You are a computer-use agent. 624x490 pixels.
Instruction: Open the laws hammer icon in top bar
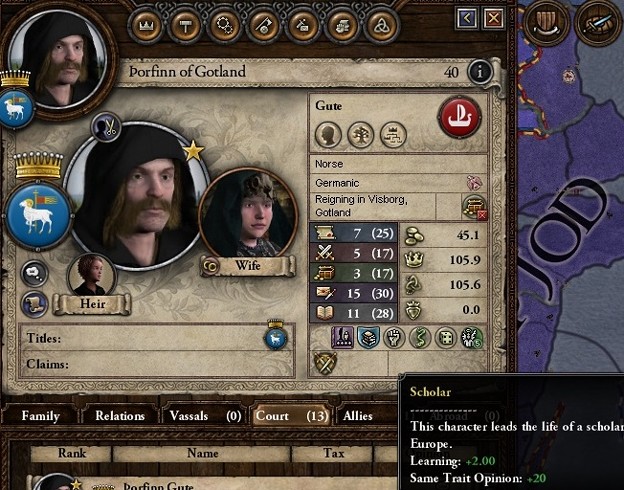pos(185,26)
